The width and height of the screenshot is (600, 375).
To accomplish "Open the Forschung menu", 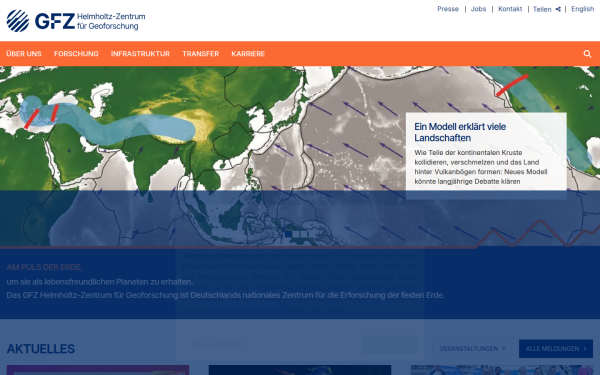I will (76, 54).
